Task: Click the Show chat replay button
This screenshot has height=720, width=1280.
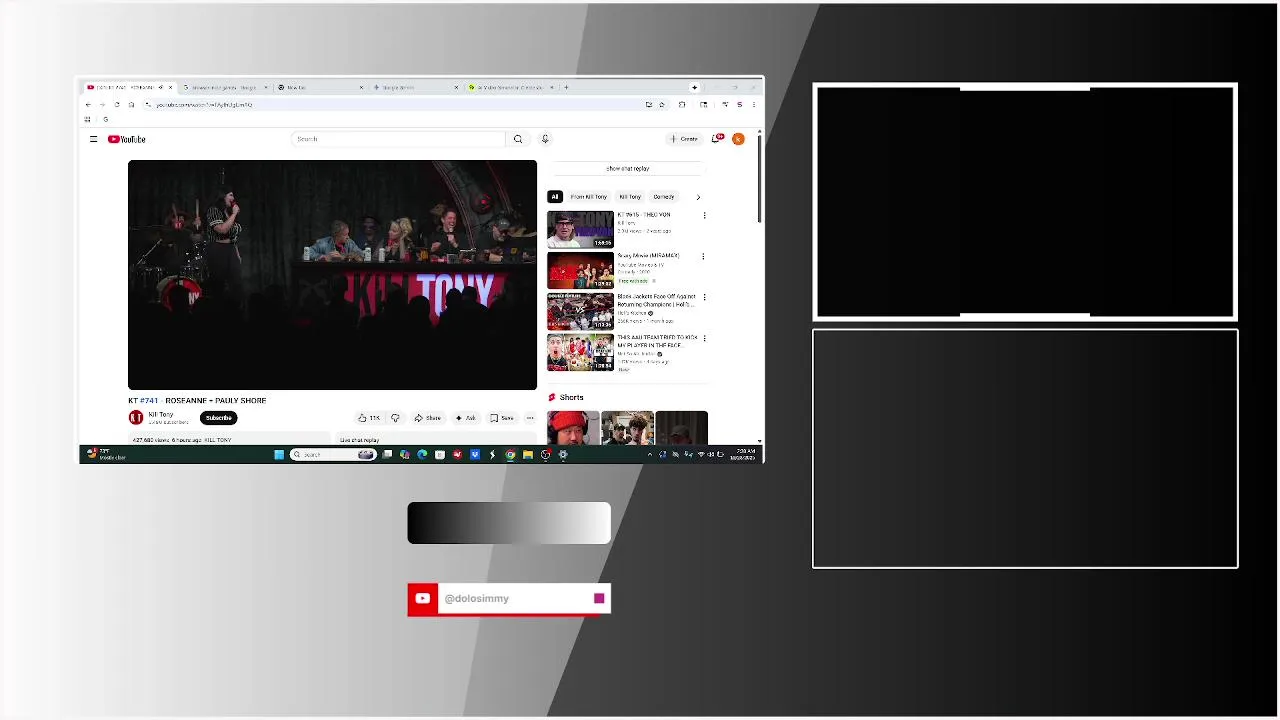Action: pos(628,169)
